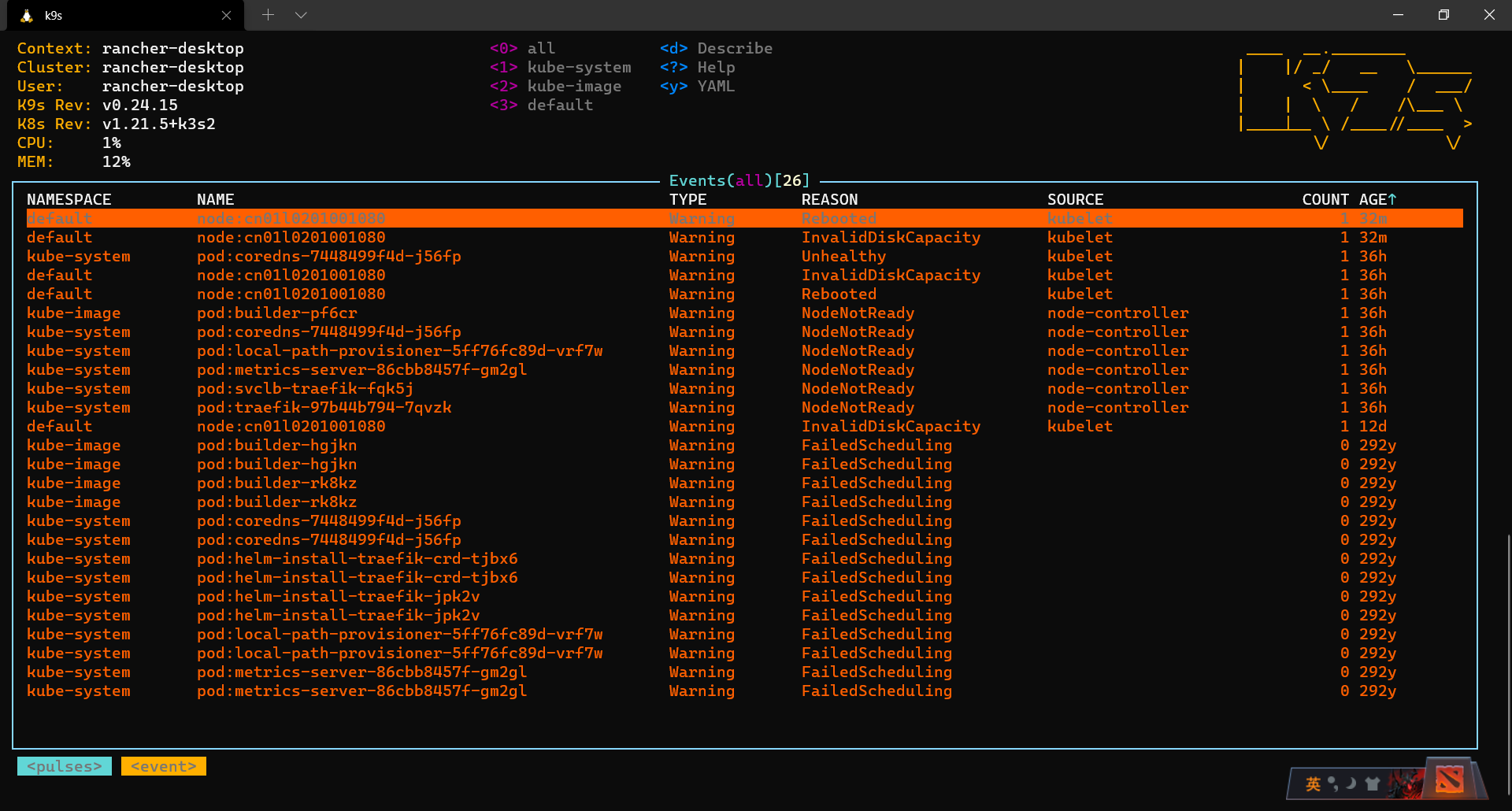Open the IME skin shirt icon

(1373, 783)
